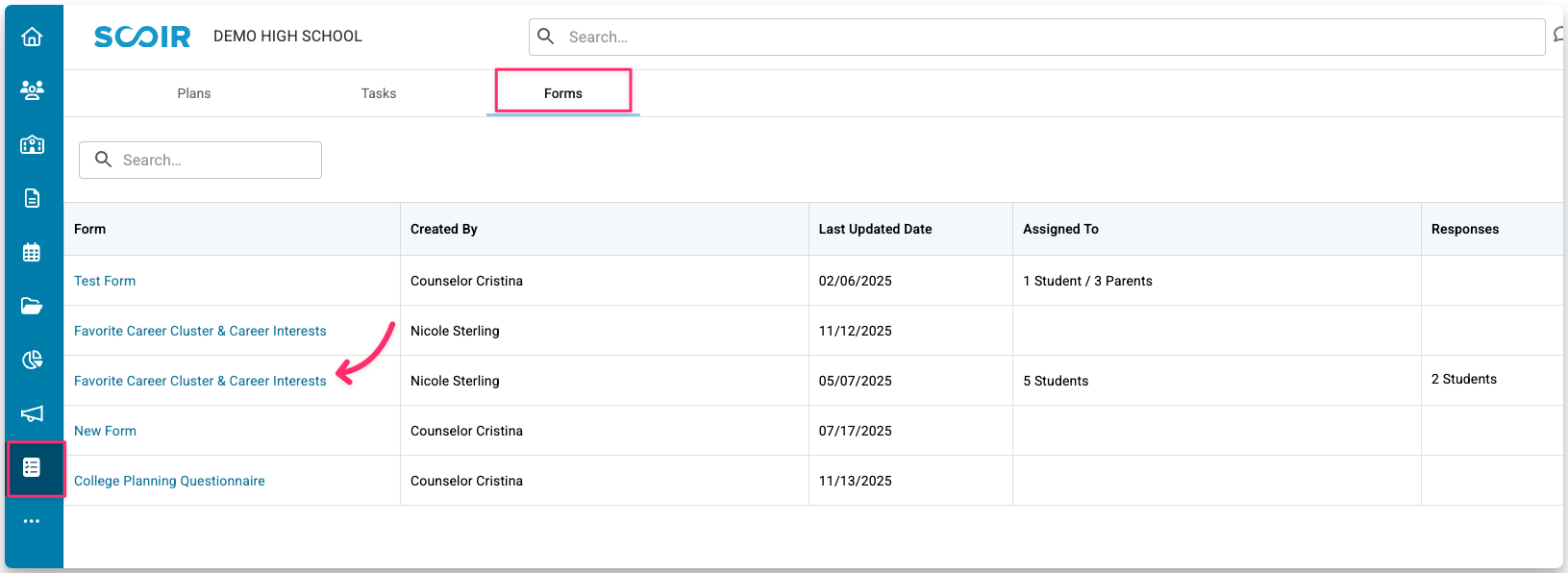Click the school building icon in sidebar
The height and width of the screenshot is (573, 1568).
pos(32,144)
